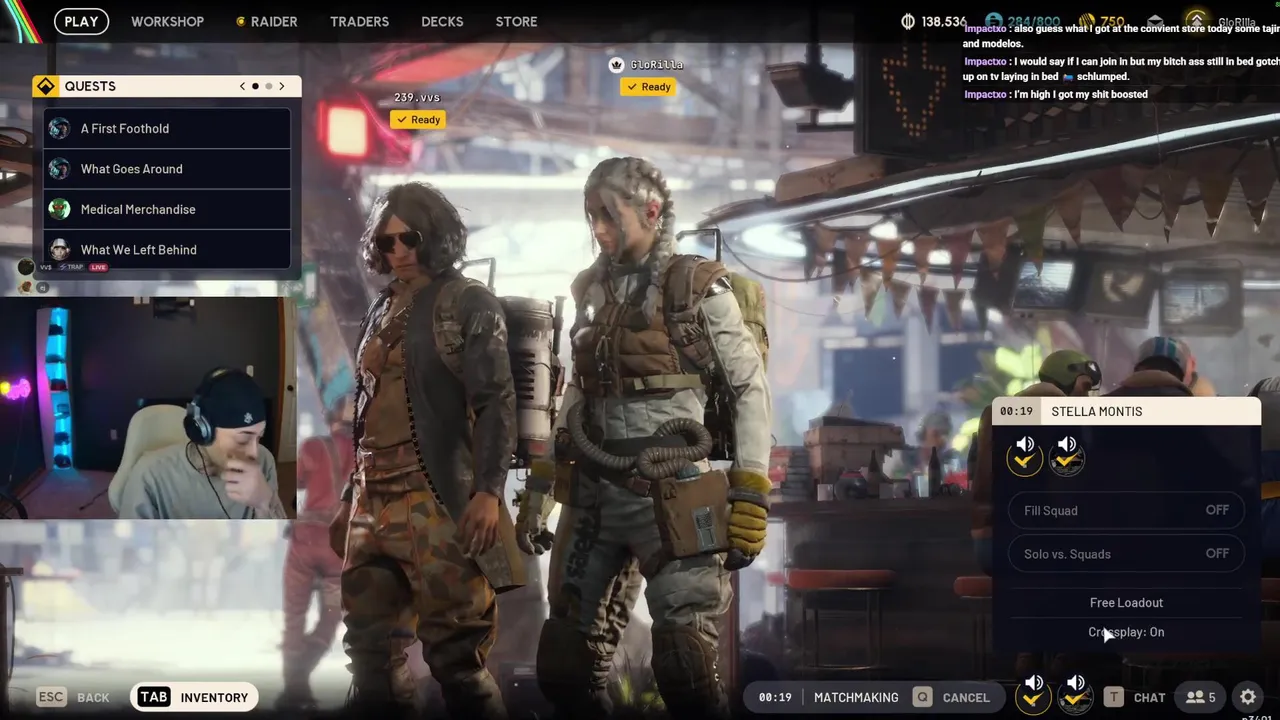
Task: Click the rank chevron badge beside GloRilla
Action: (x=1196, y=21)
